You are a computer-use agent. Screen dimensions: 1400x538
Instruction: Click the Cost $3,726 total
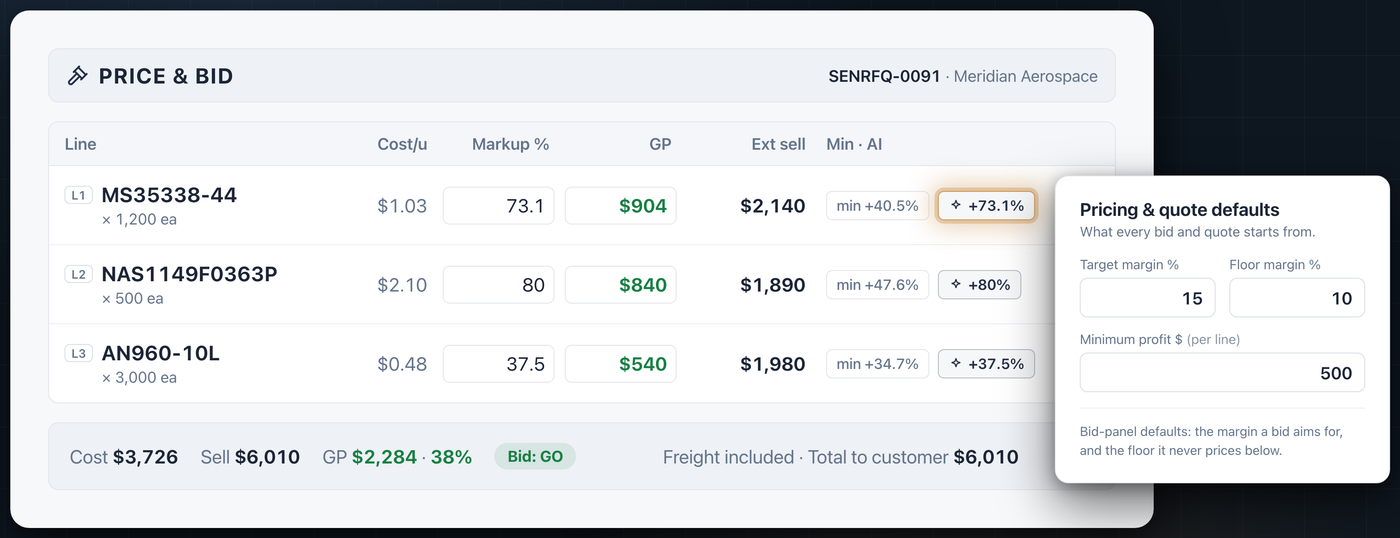124,457
